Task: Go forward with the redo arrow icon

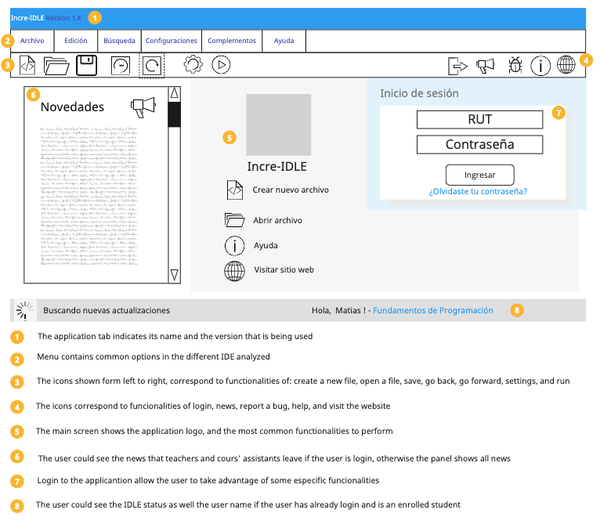Action: pyautogui.click(x=152, y=66)
